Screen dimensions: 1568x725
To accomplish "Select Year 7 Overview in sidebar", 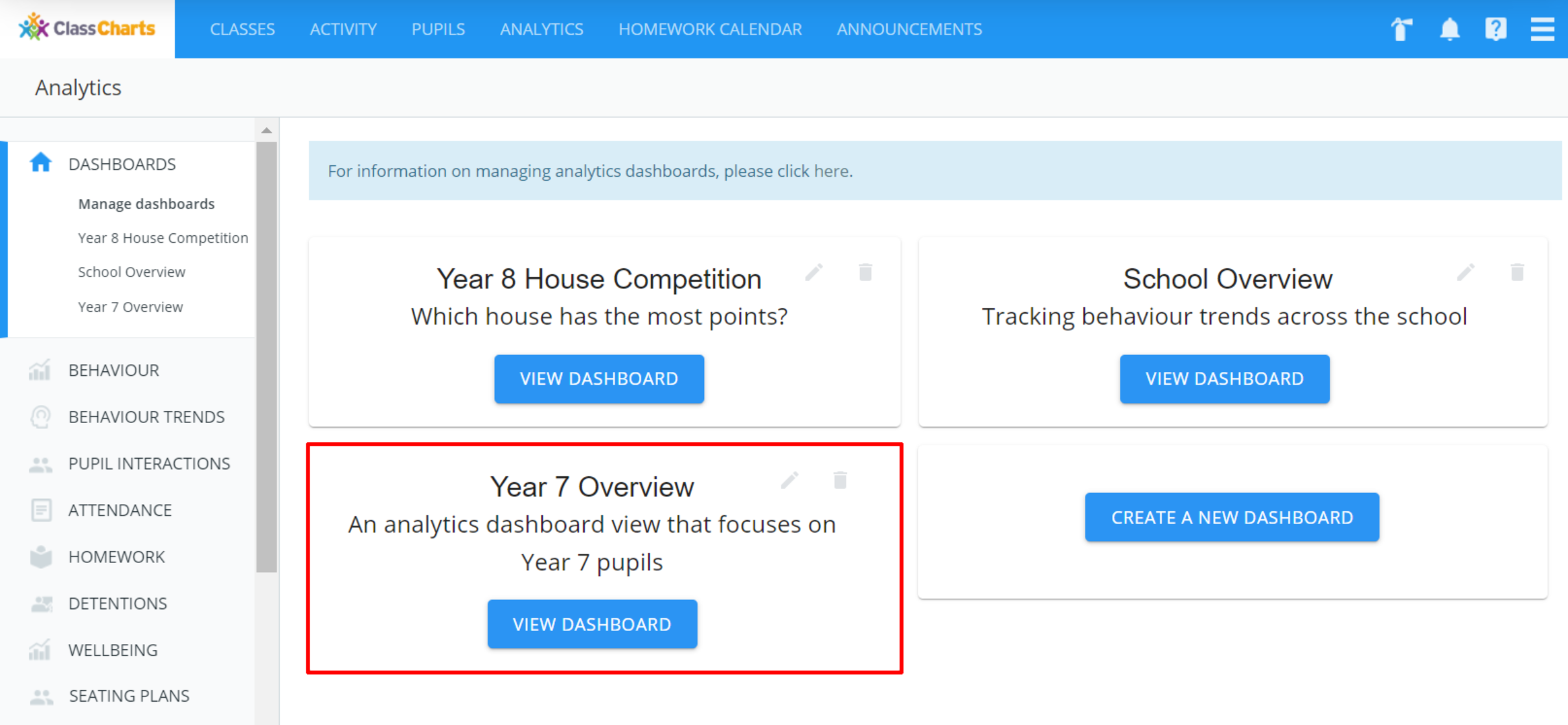I will coord(130,306).
